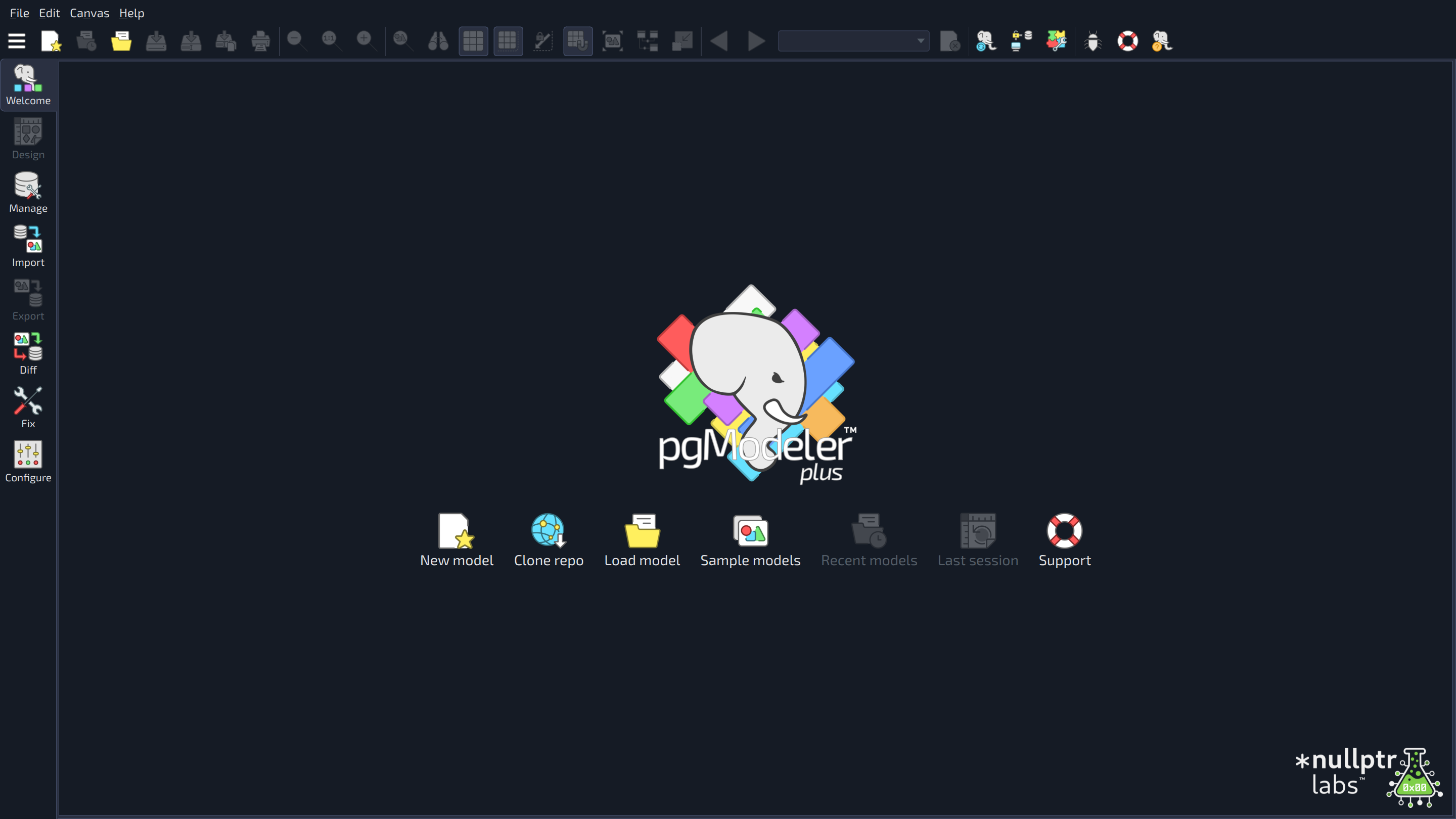
Task: Click the Zoom out magnifier icon
Action: tap(296, 40)
